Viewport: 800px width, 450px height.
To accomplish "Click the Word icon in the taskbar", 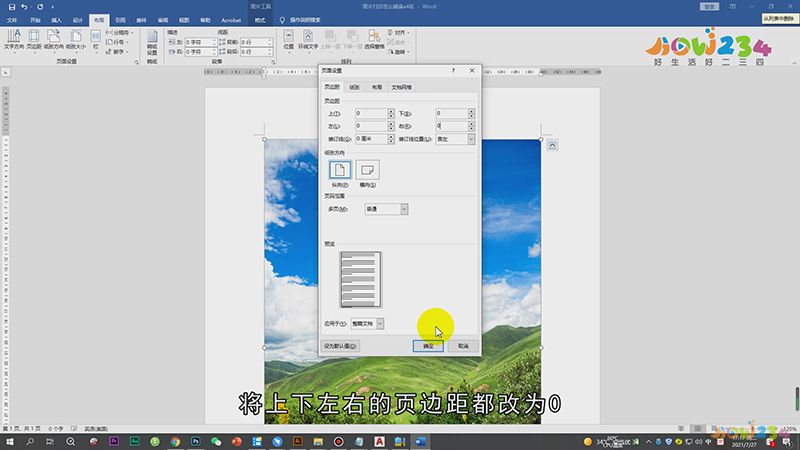I will point(420,441).
